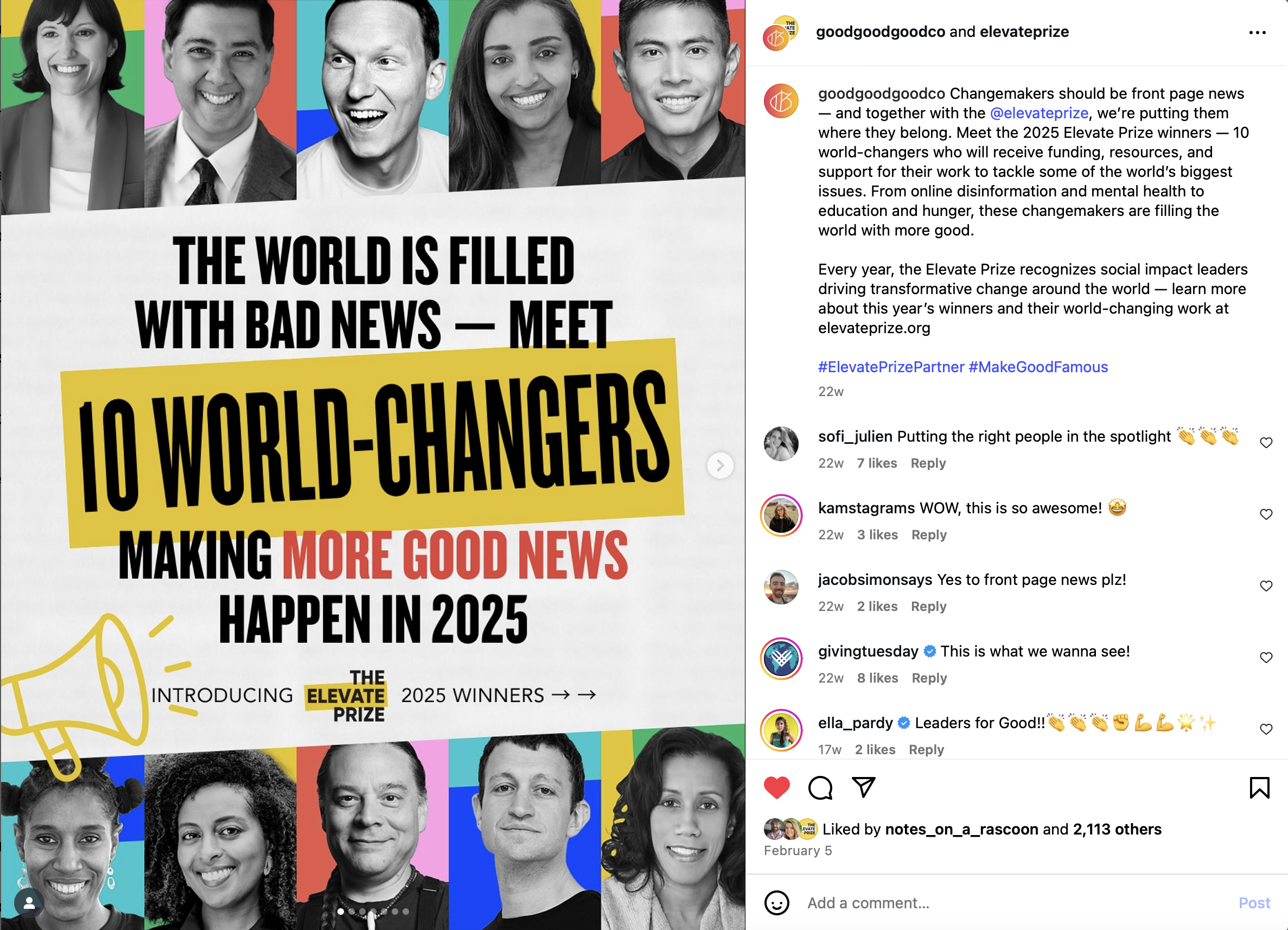Click in the Add a comment field

[x=1017, y=903]
